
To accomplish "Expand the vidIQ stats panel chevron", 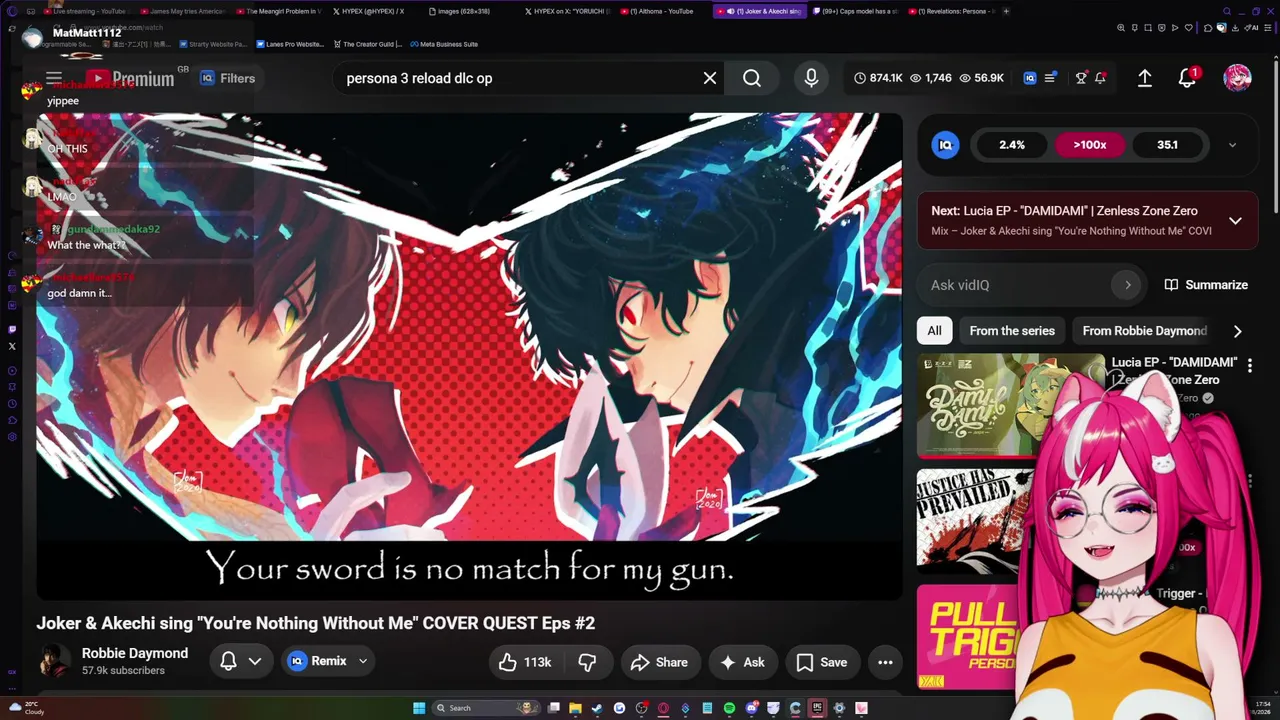I will (1232, 145).
